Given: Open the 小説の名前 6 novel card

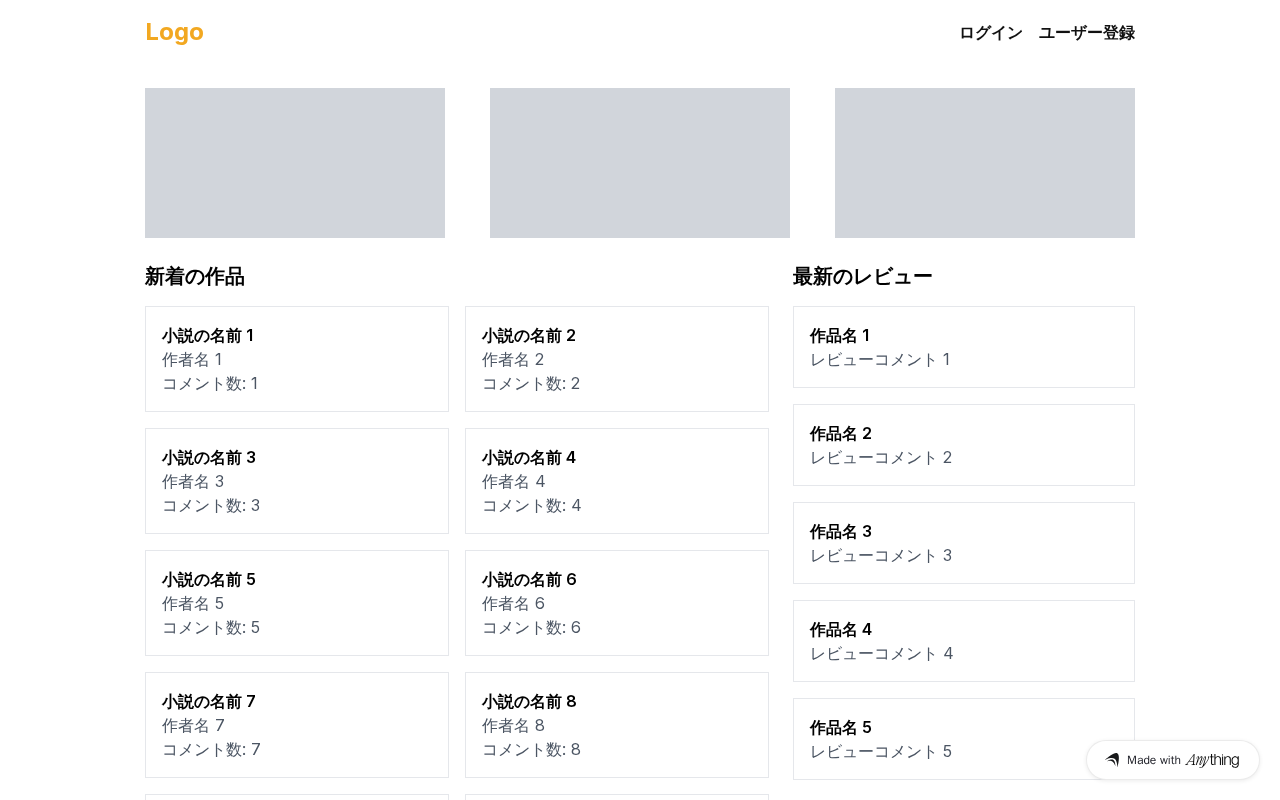Looking at the screenshot, I should [x=617, y=603].
